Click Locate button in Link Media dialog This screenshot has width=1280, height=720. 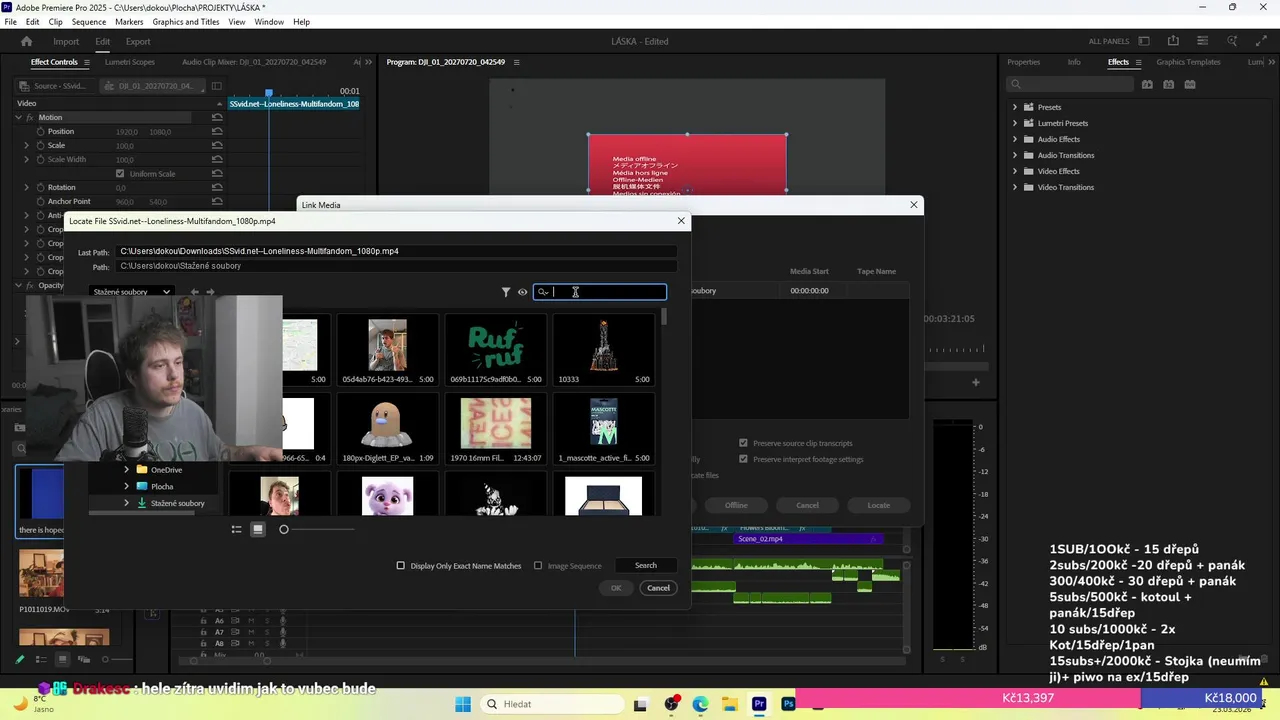point(878,505)
